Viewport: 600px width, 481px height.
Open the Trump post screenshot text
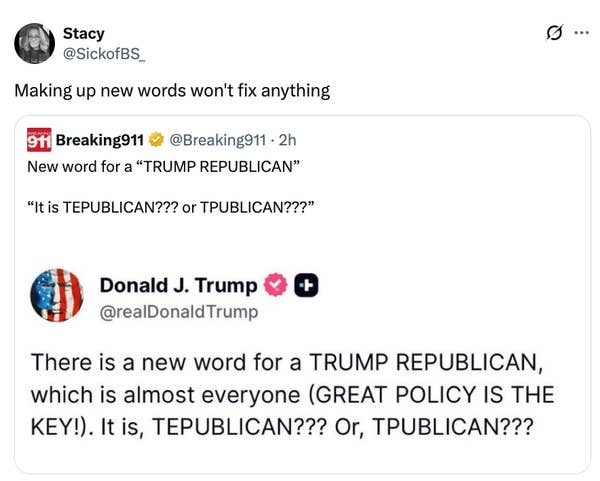pyautogui.click(x=292, y=393)
